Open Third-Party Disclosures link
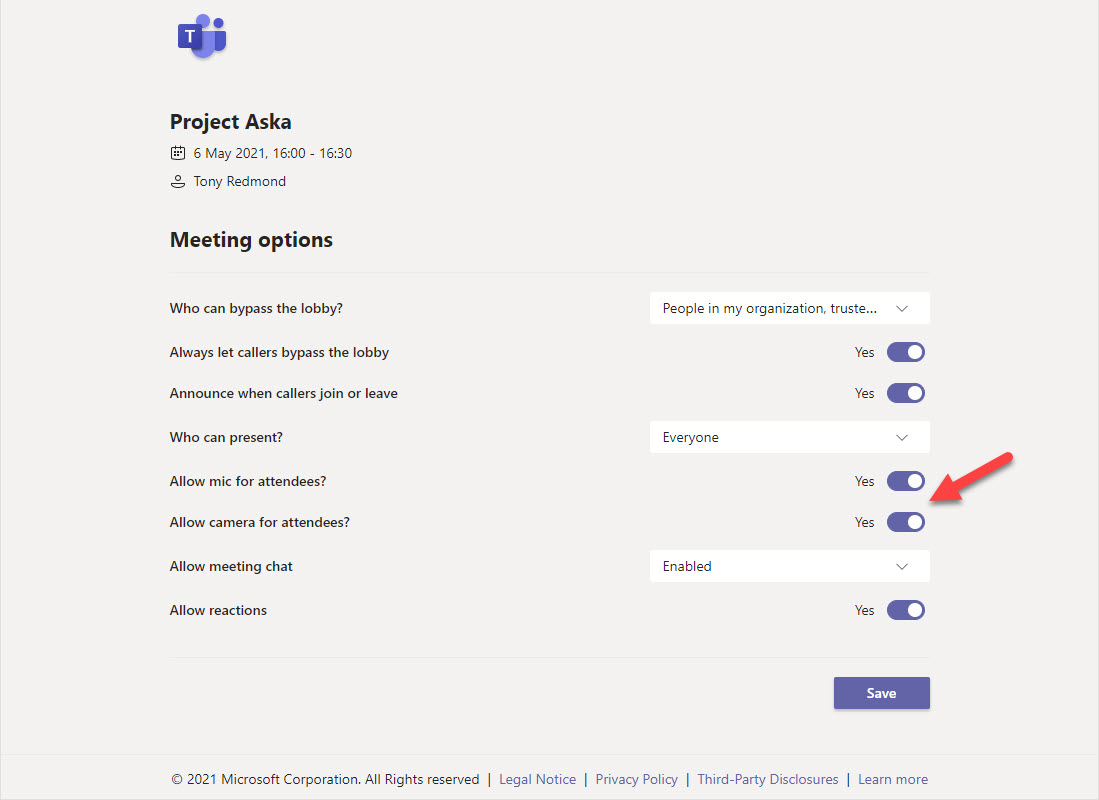This screenshot has width=1099, height=800. (767, 779)
